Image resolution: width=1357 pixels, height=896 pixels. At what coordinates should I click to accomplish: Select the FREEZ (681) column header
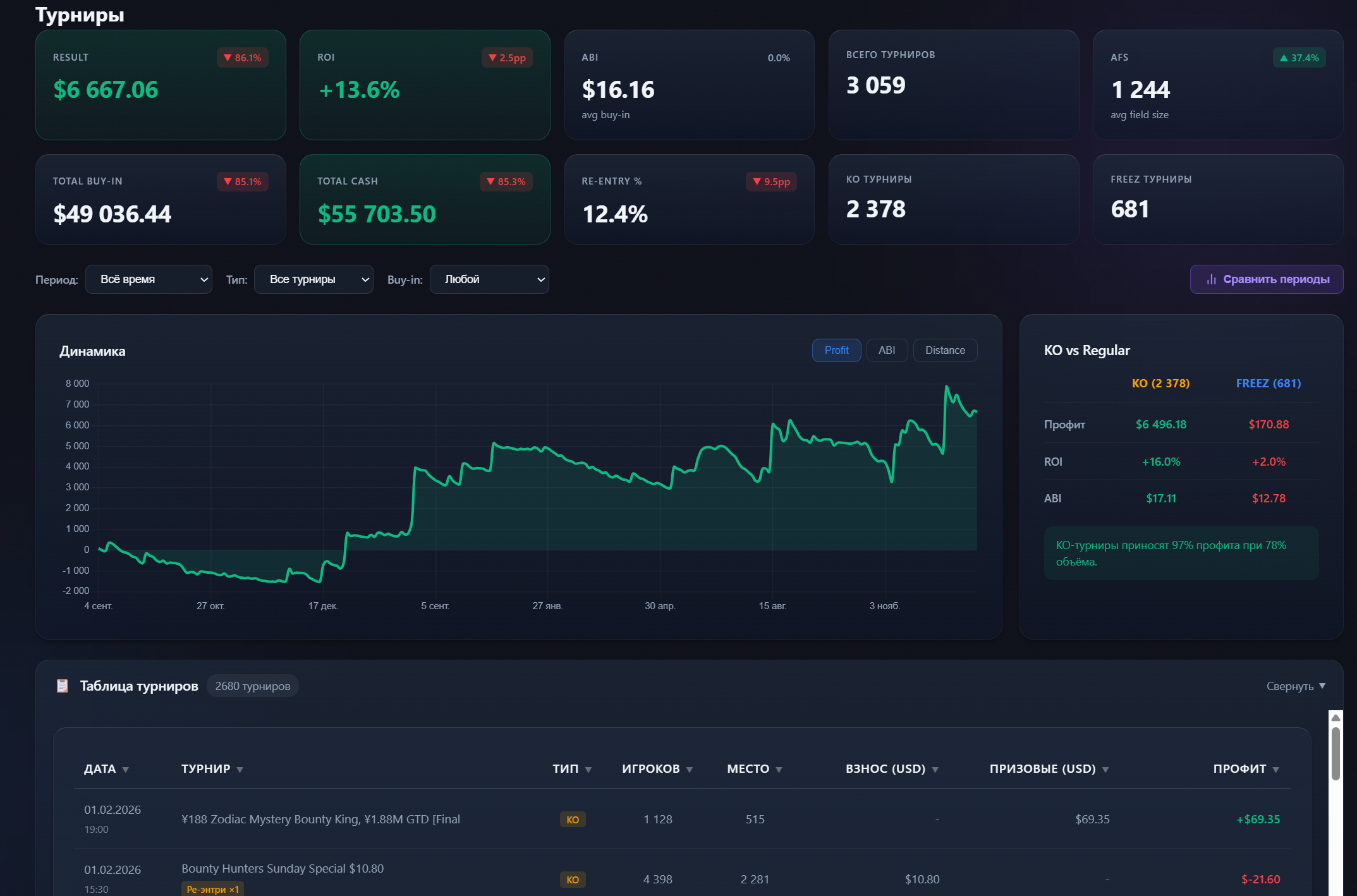tap(1267, 383)
